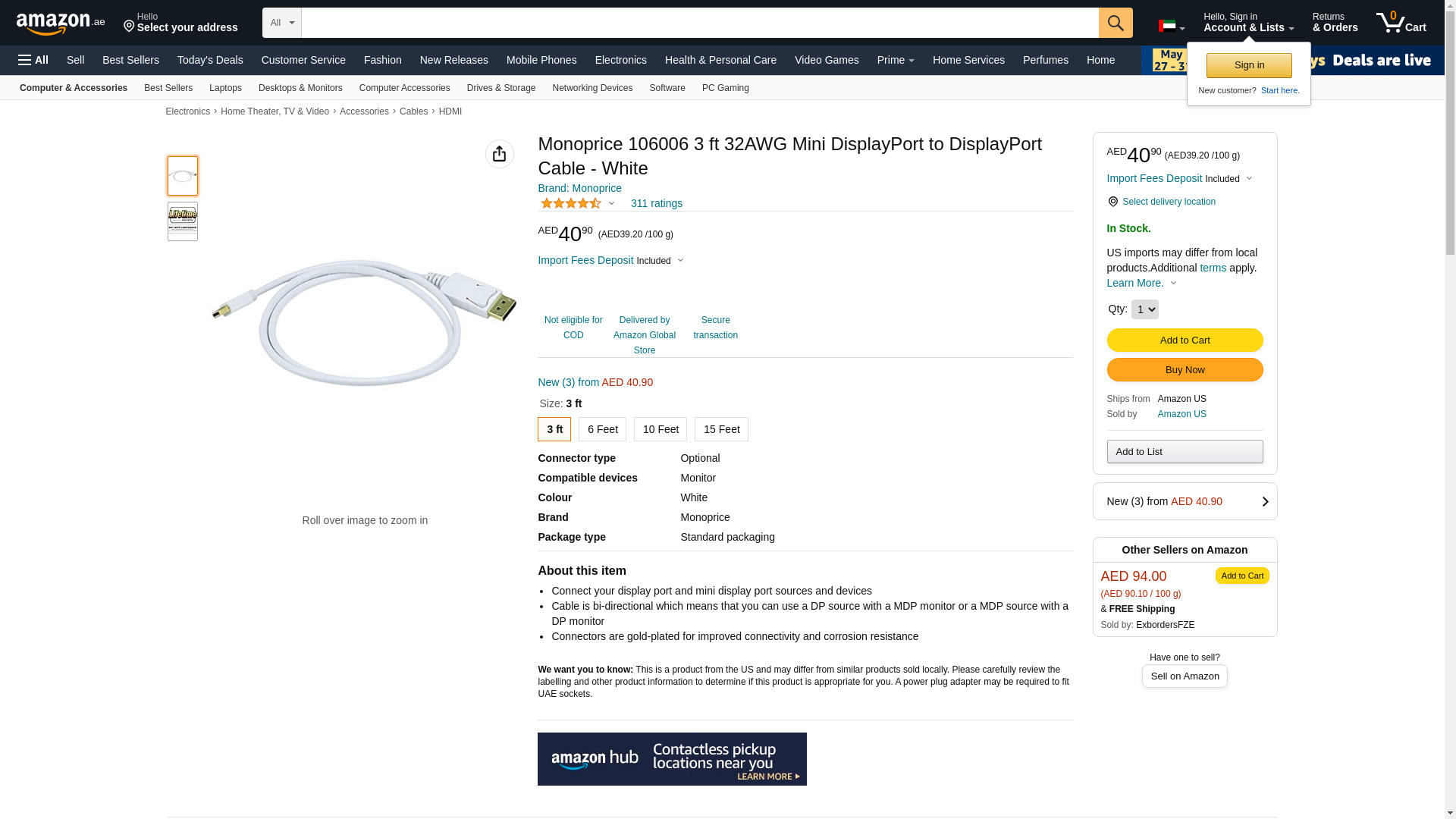Open Today's Deals navigation item
Viewport: 1456px width, 819px height.
tap(210, 60)
